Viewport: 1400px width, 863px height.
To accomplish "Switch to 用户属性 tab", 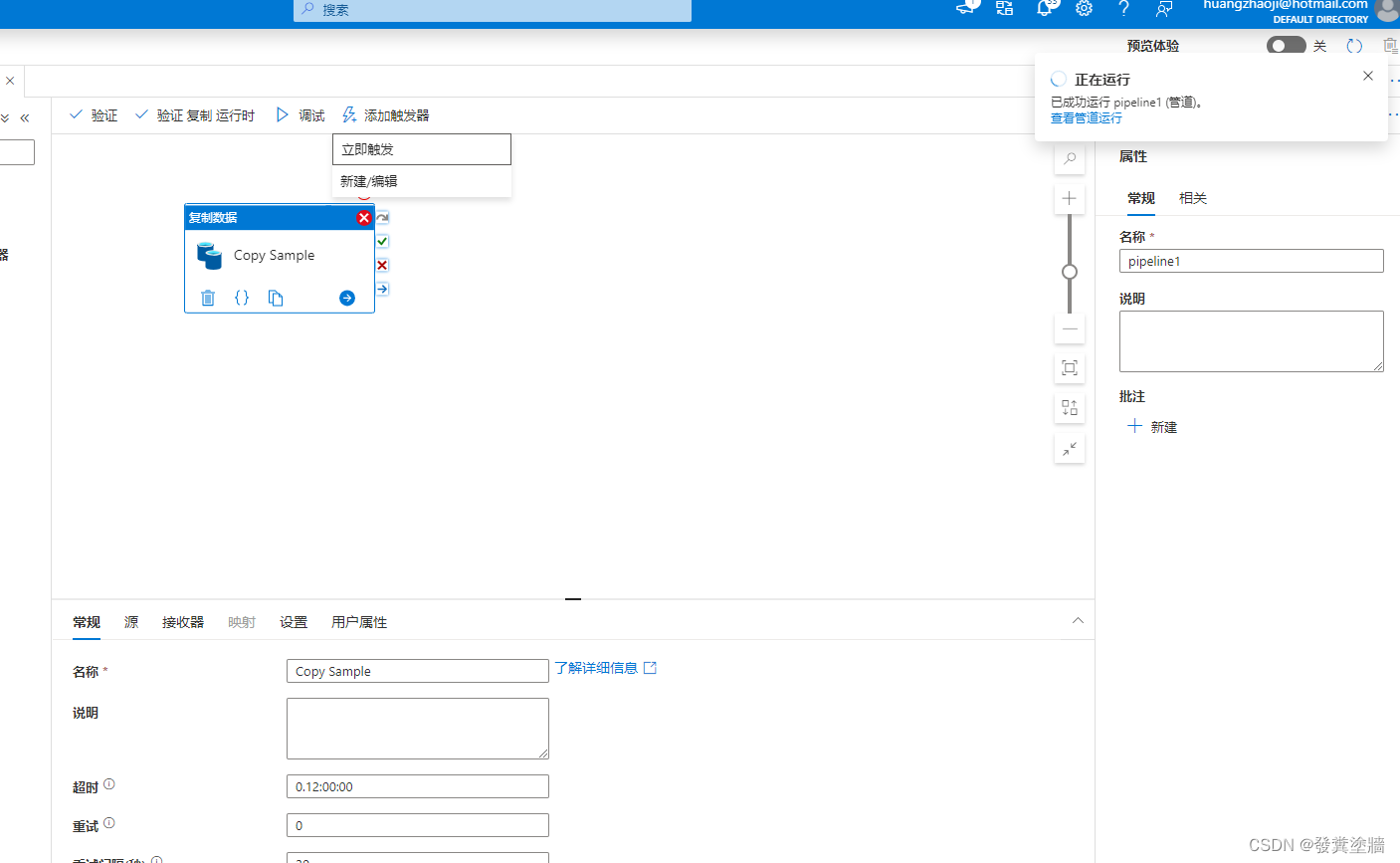I will (359, 622).
